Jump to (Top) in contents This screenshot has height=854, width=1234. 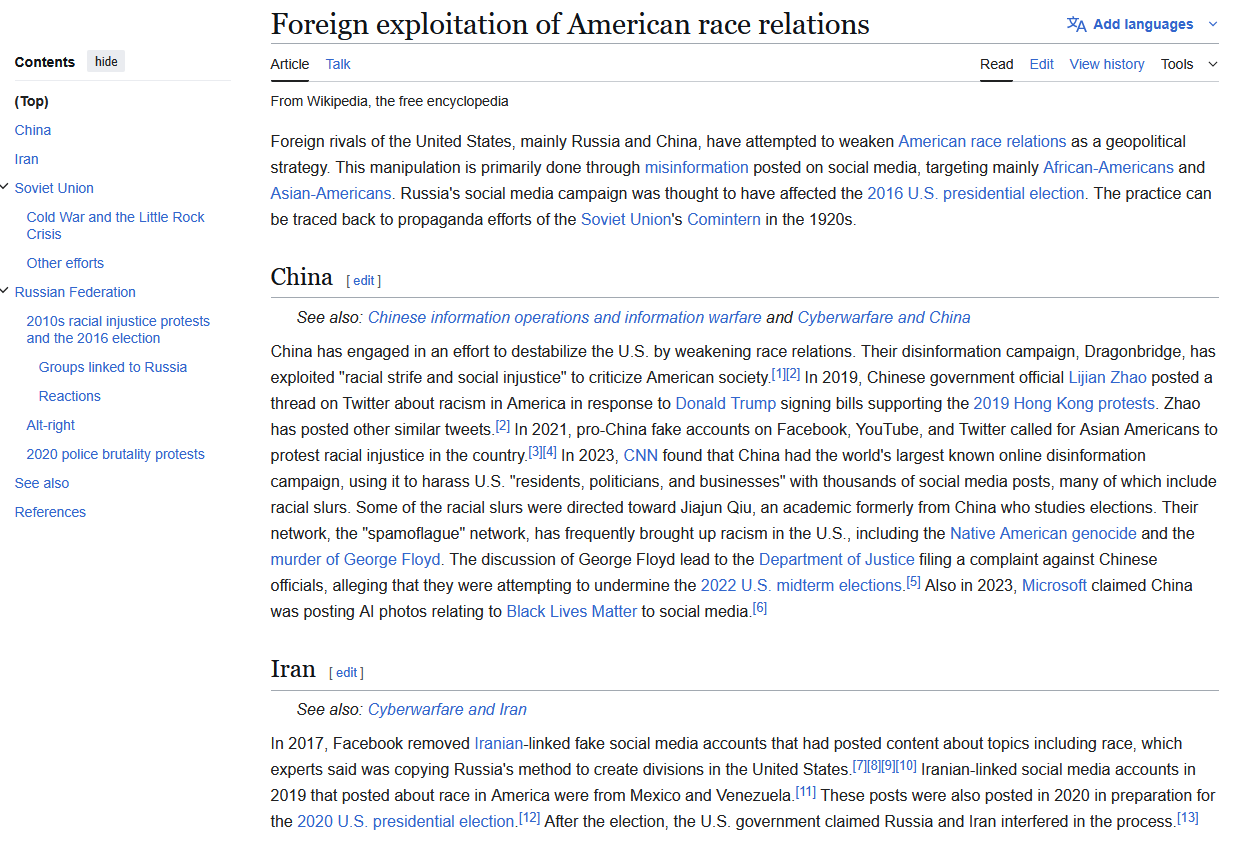(x=32, y=101)
